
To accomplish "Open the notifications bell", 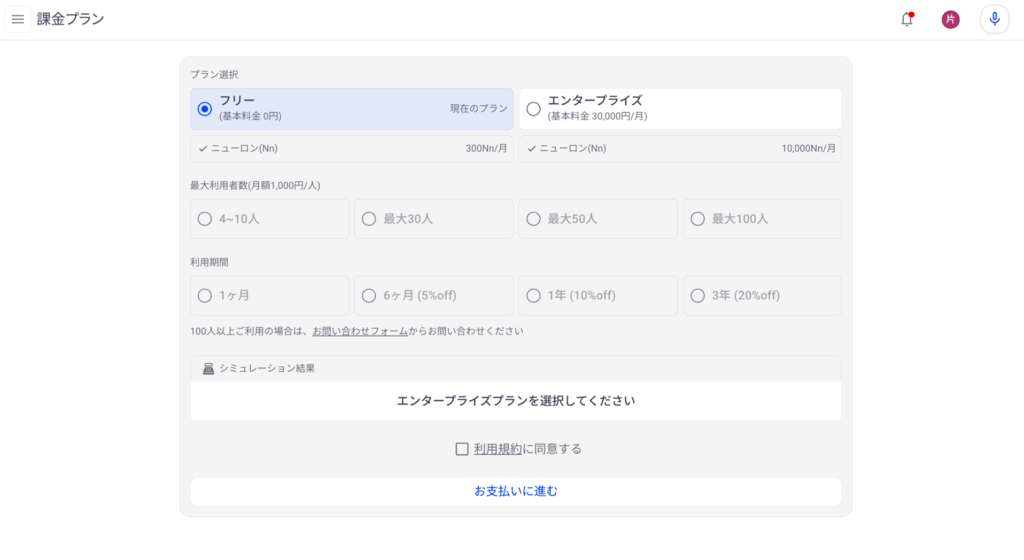I will pos(907,19).
